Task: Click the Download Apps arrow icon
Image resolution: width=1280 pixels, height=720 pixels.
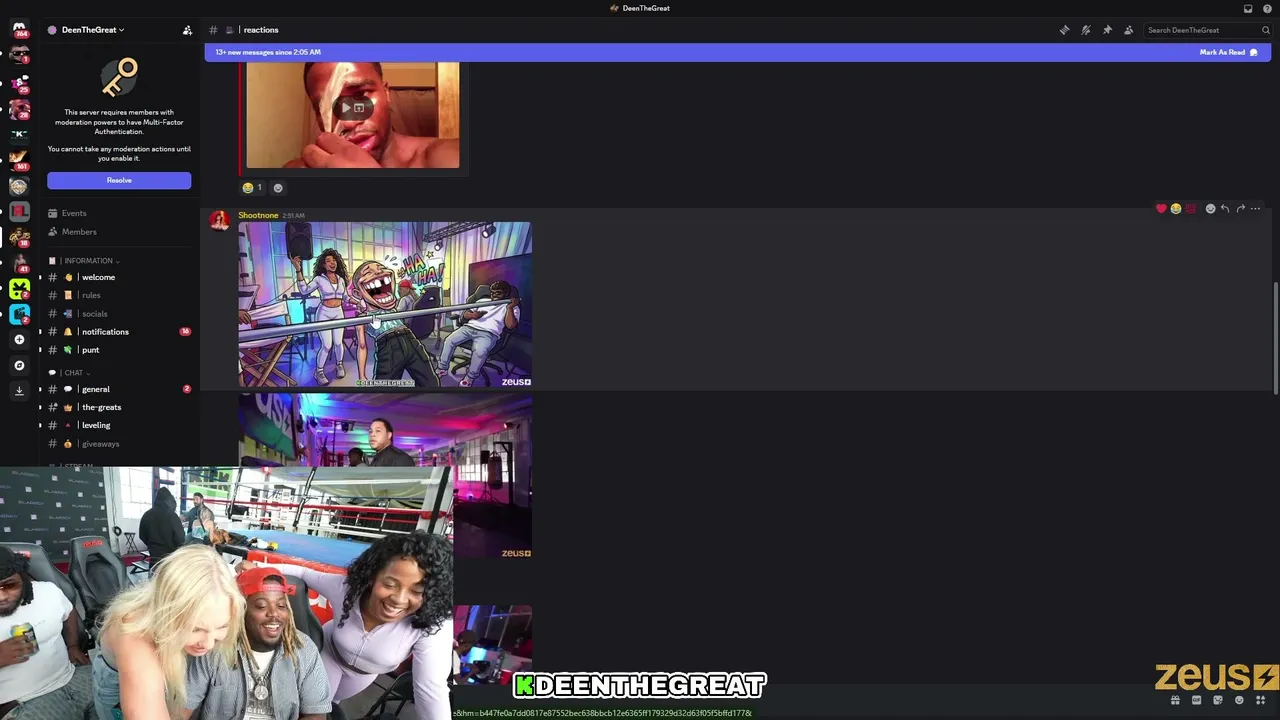Action: coord(19,391)
